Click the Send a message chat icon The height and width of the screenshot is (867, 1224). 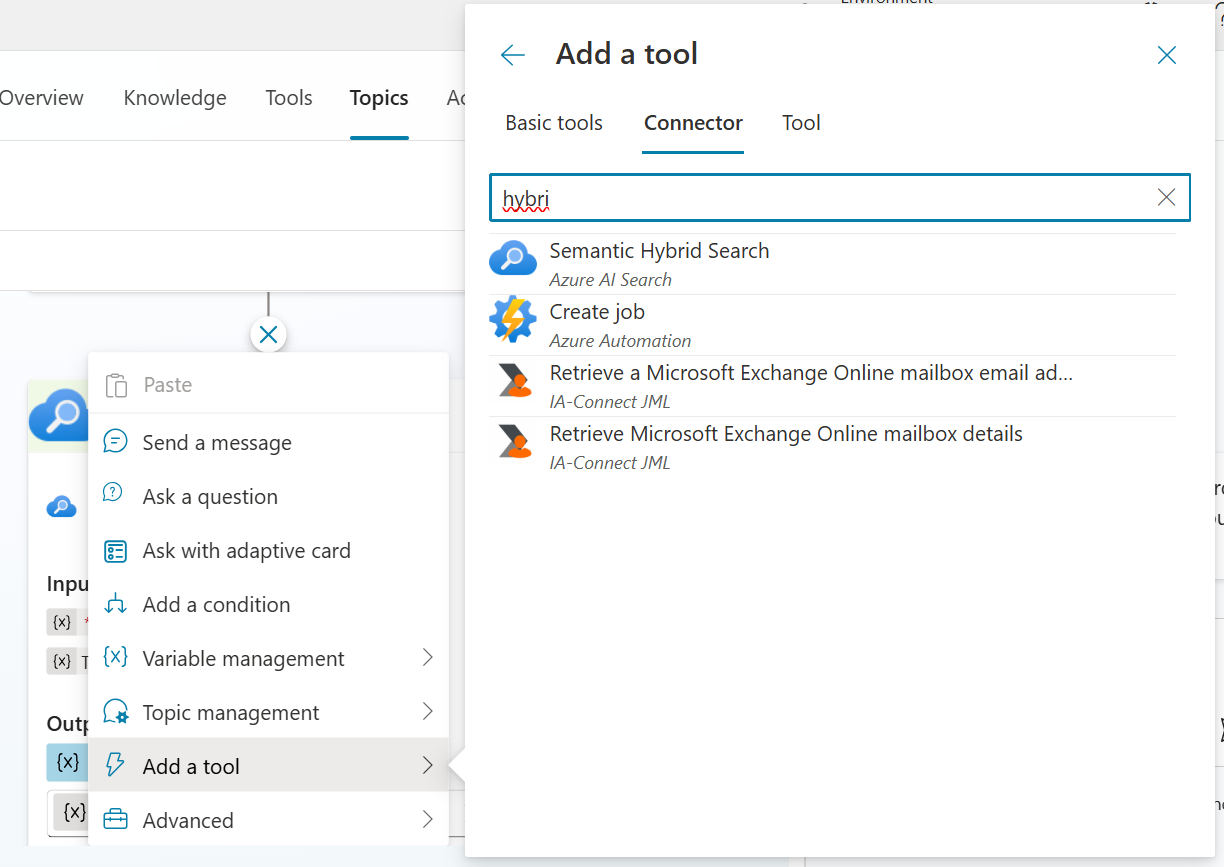pyautogui.click(x=116, y=442)
